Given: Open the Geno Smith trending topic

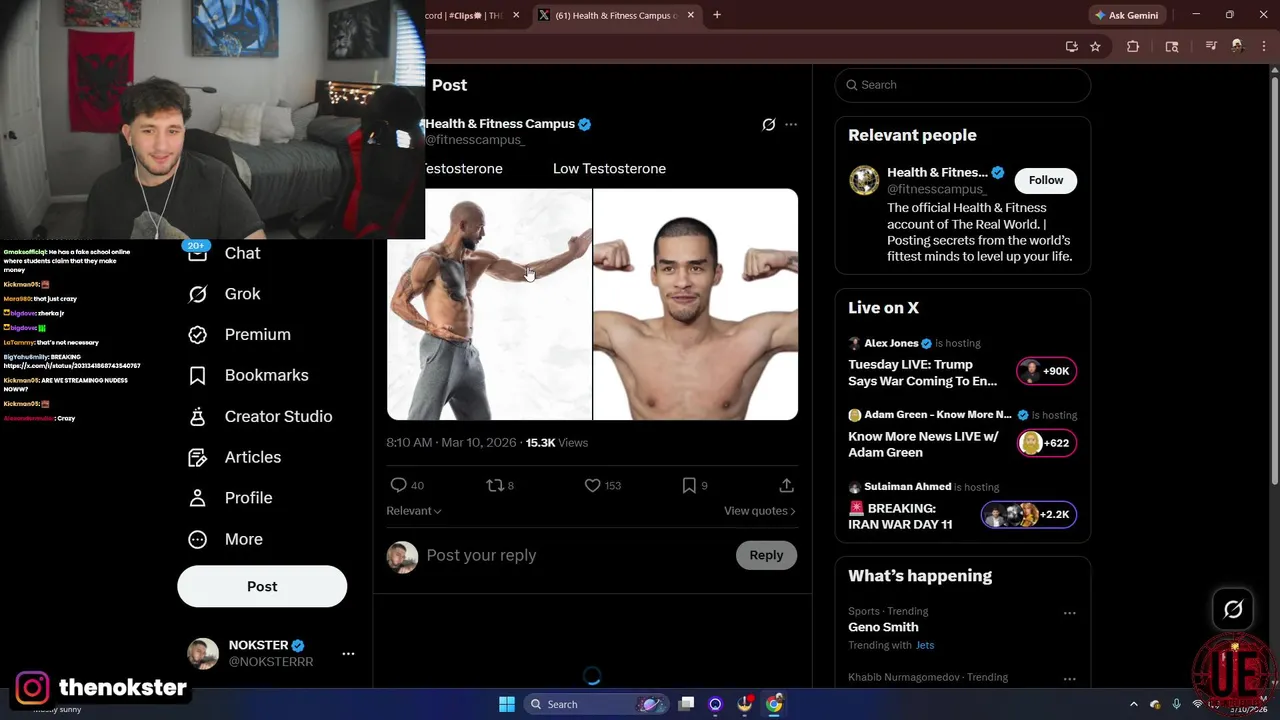Looking at the screenshot, I should click(x=883, y=627).
